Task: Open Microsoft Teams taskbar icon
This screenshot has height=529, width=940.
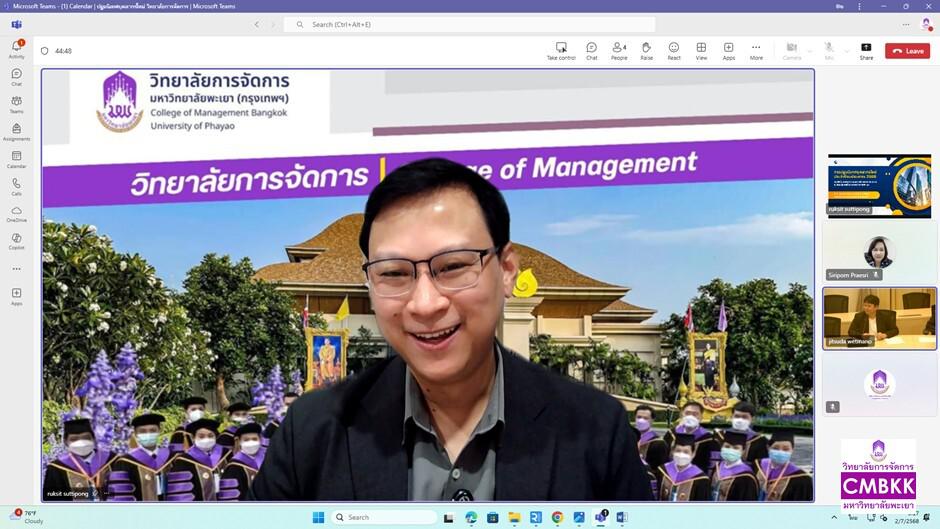Action: click(x=600, y=517)
